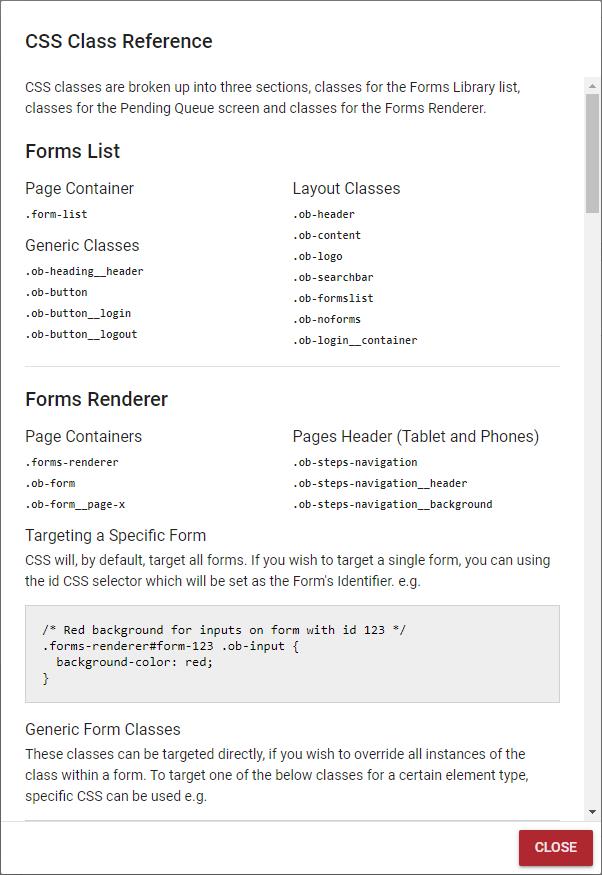The height and width of the screenshot is (875, 602).
Task: Click the CSS Class Reference dialog title
Action: click(x=119, y=41)
